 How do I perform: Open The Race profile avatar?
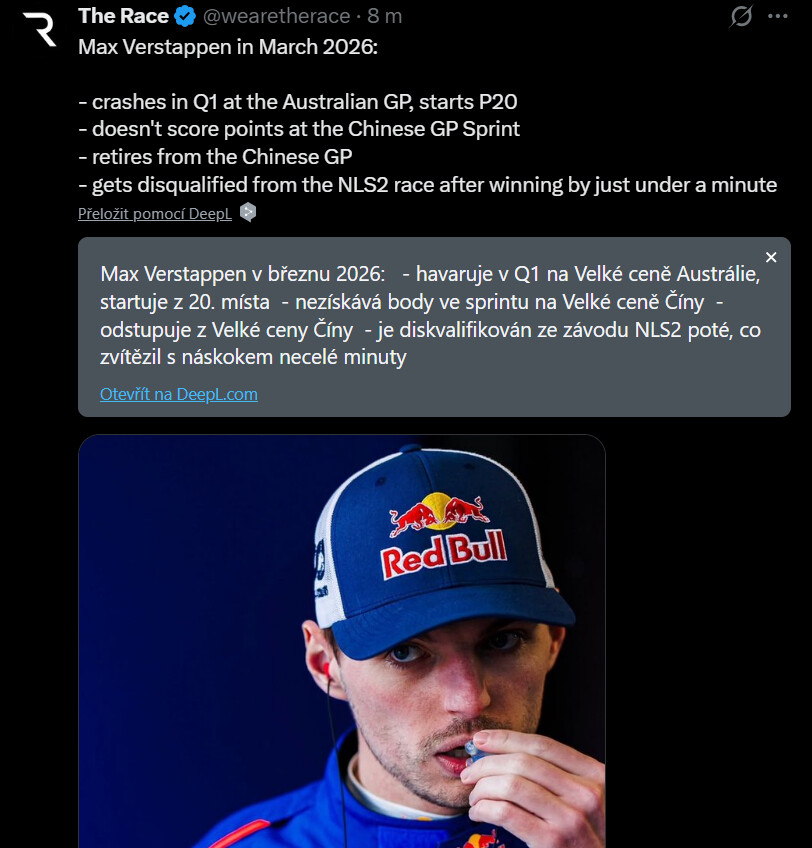tap(40, 28)
